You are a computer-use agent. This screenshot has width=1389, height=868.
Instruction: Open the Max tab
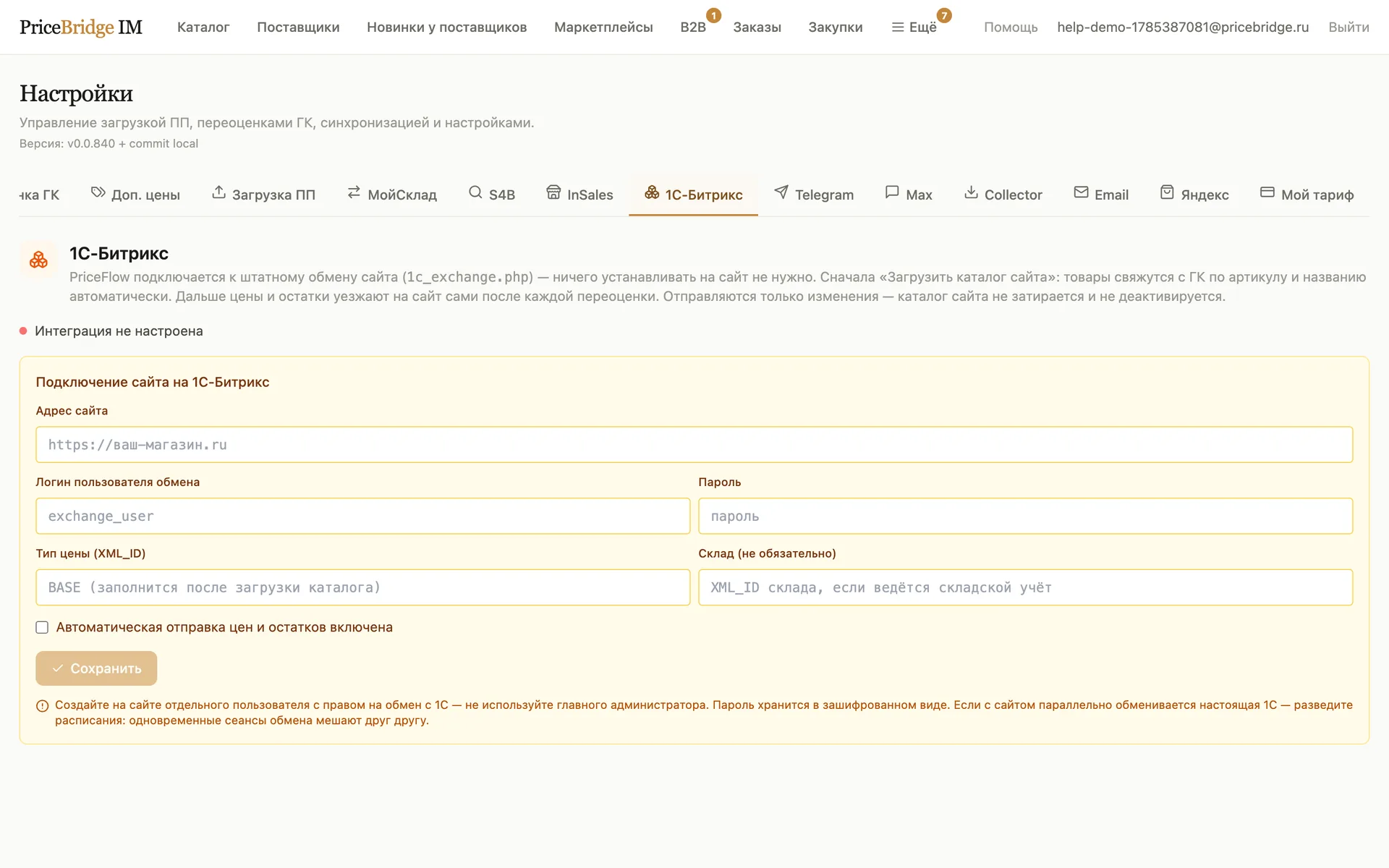click(x=909, y=195)
